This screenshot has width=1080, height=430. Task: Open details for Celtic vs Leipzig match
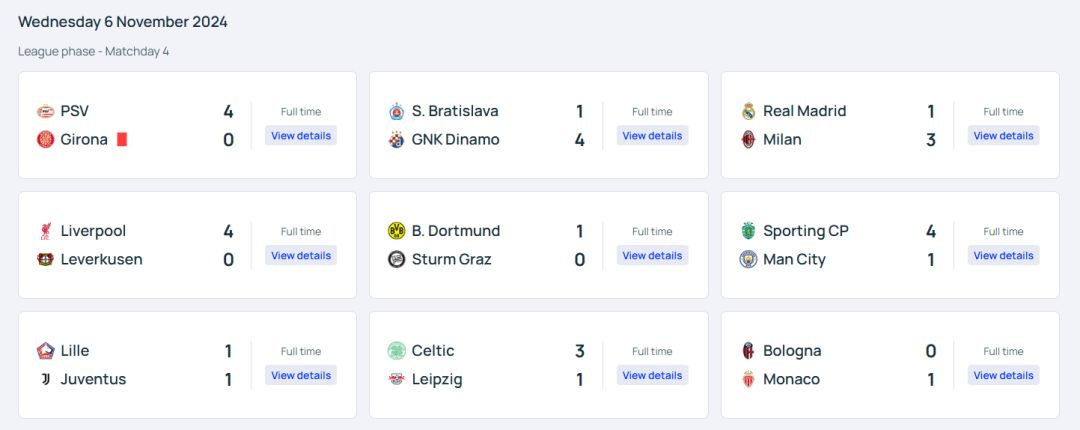pos(652,376)
